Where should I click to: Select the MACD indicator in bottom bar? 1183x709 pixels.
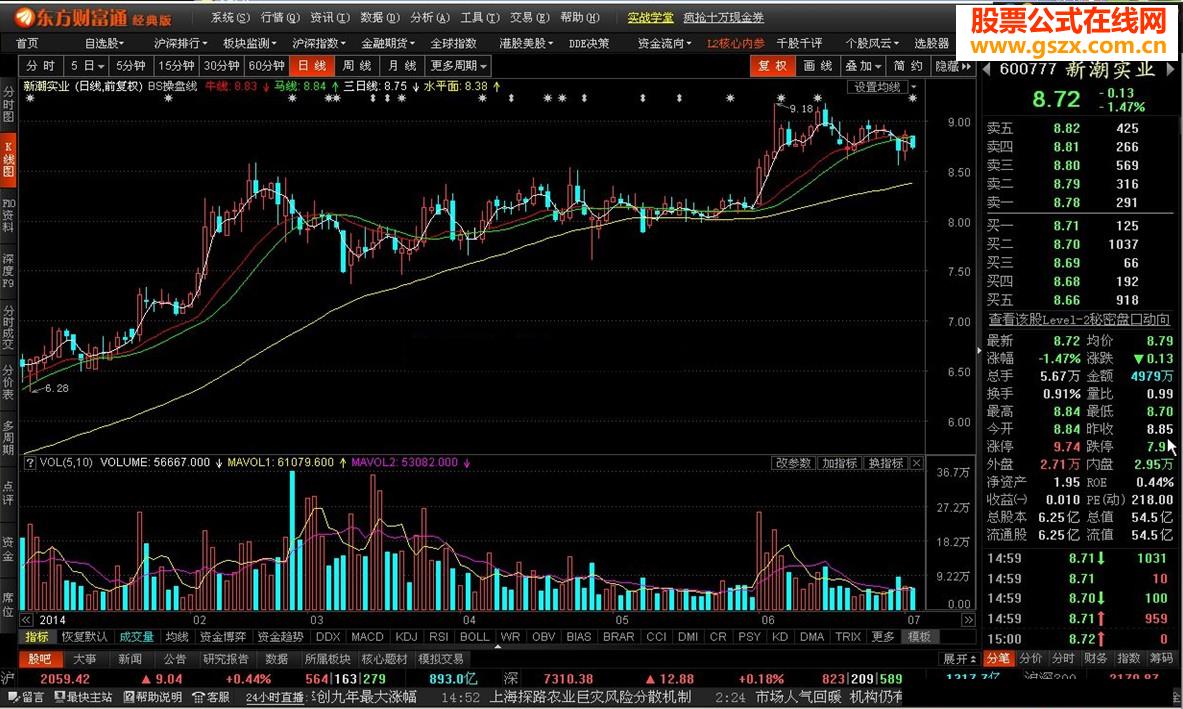366,636
